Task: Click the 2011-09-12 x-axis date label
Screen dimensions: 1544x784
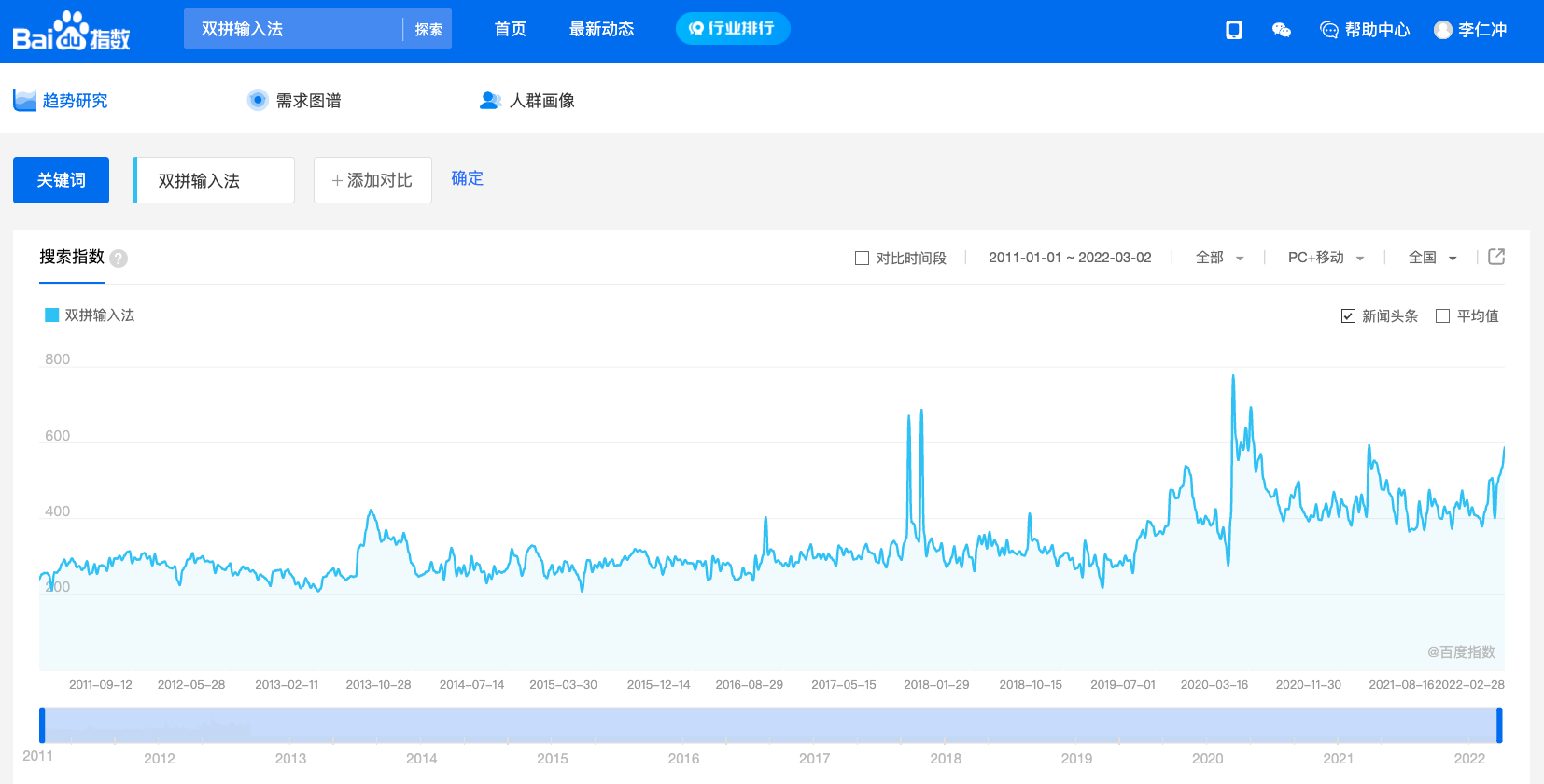Action: tap(101, 685)
